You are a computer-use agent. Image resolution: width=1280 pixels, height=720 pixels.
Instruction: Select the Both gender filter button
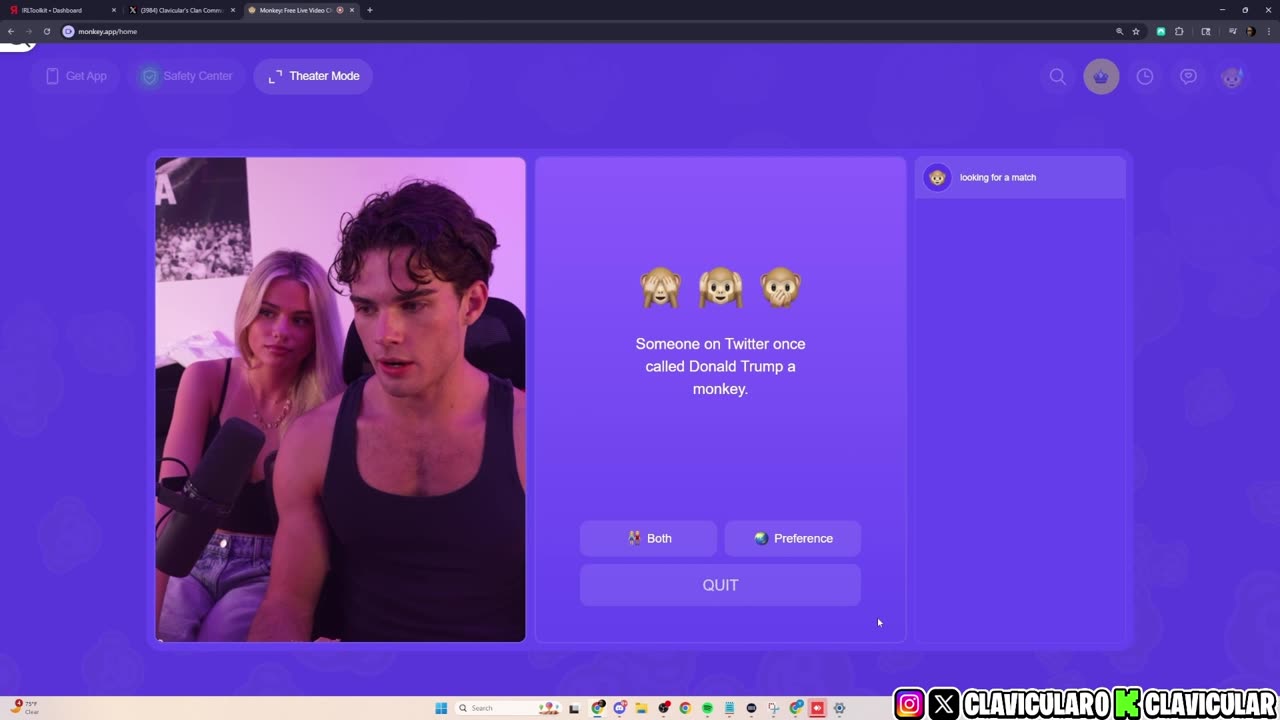(x=648, y=538)
